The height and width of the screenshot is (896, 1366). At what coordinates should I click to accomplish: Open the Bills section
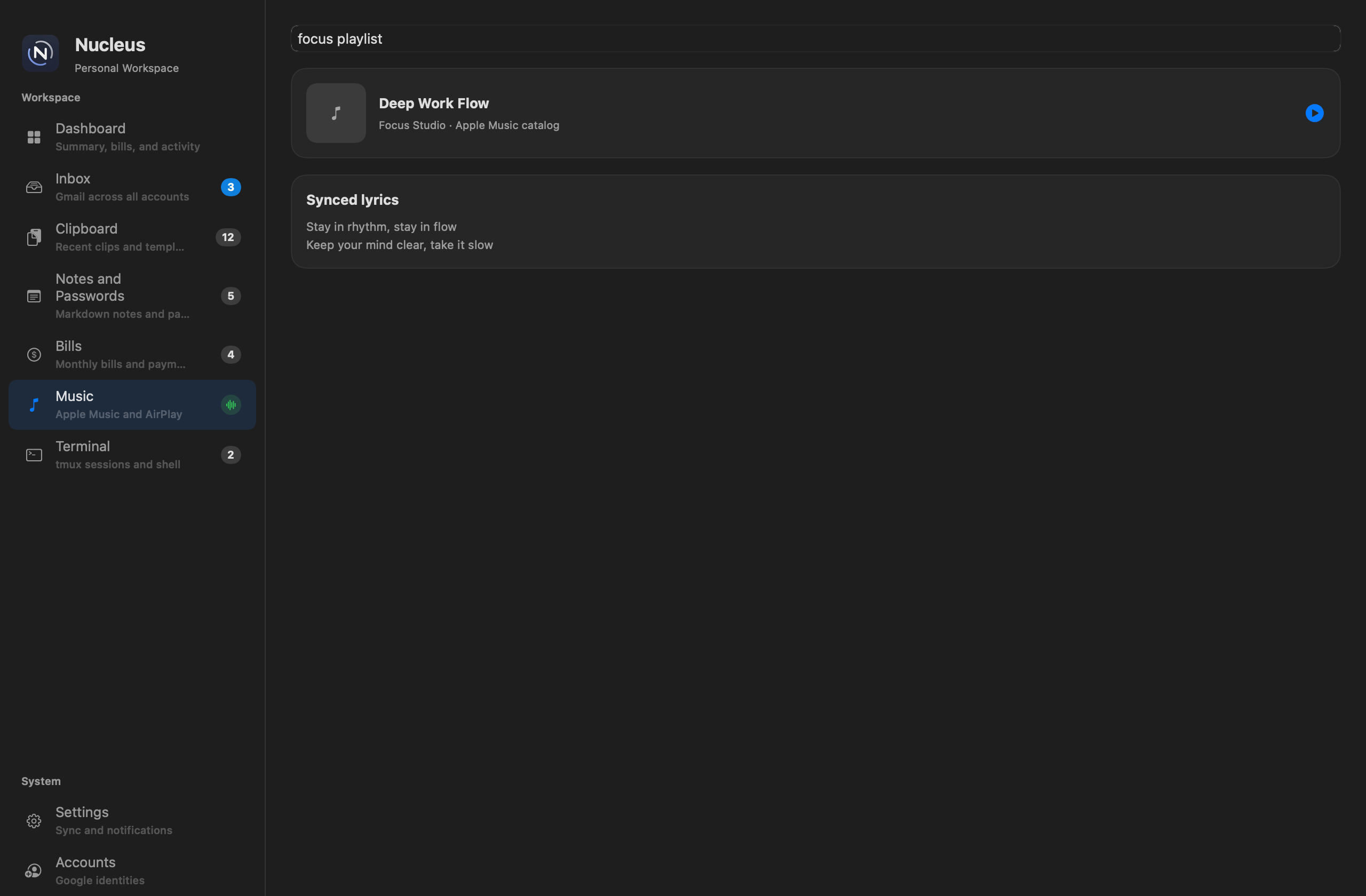coord(132,355)
